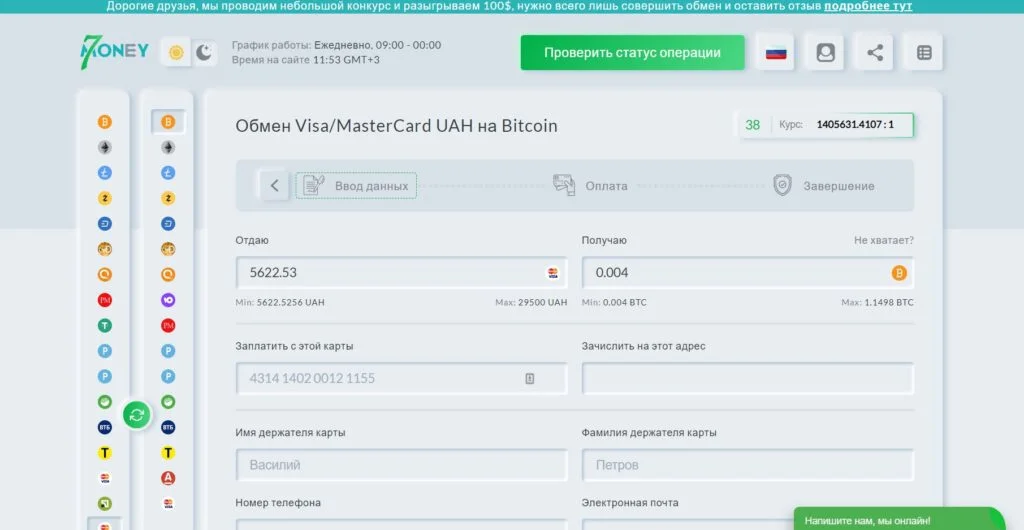
Task: Click the Bitcoin icon in Получаю field
Action: click(899, 273)
